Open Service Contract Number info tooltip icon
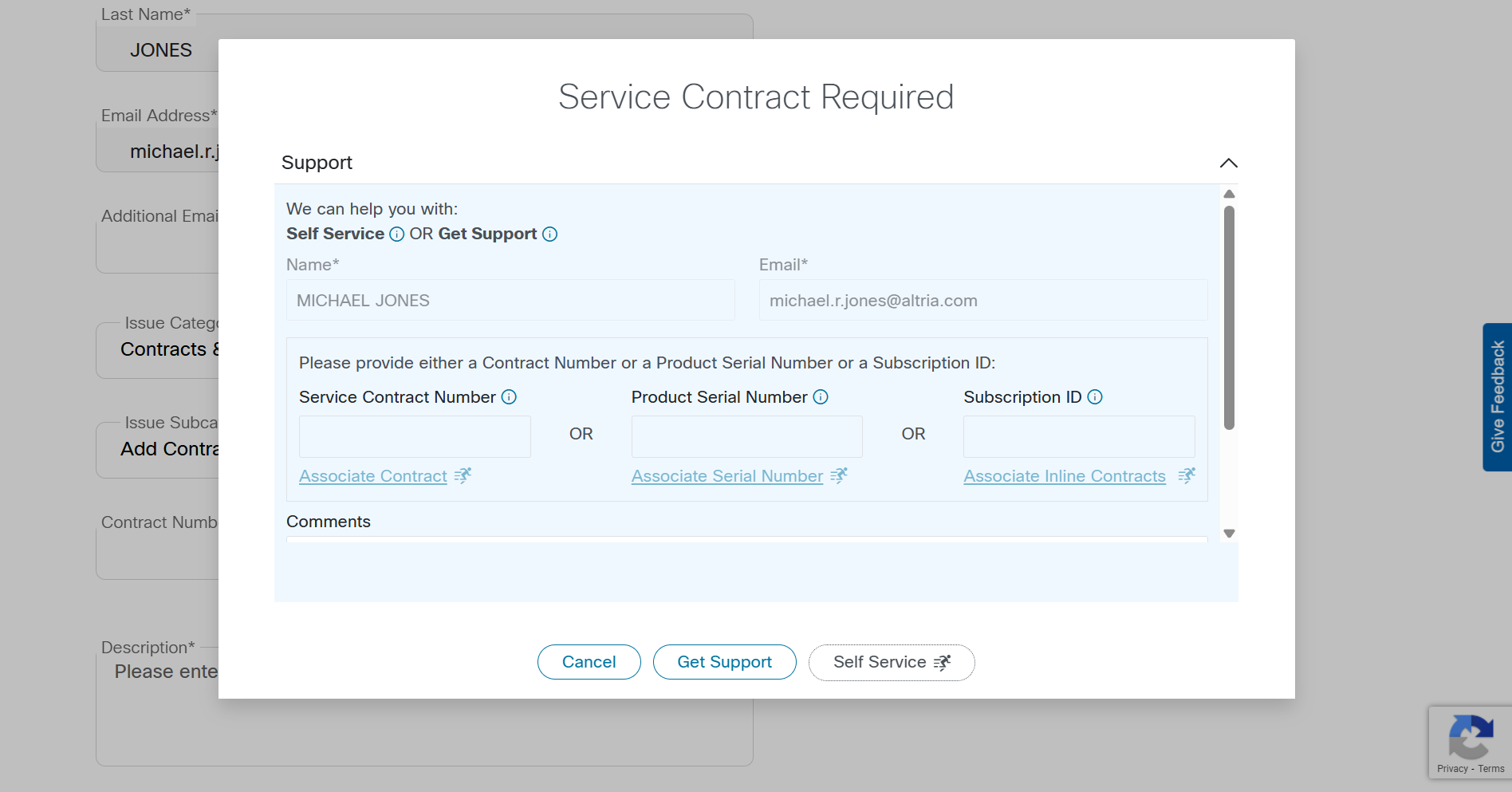Screen dimensions: 1512x792 click(x=509, y=397)
